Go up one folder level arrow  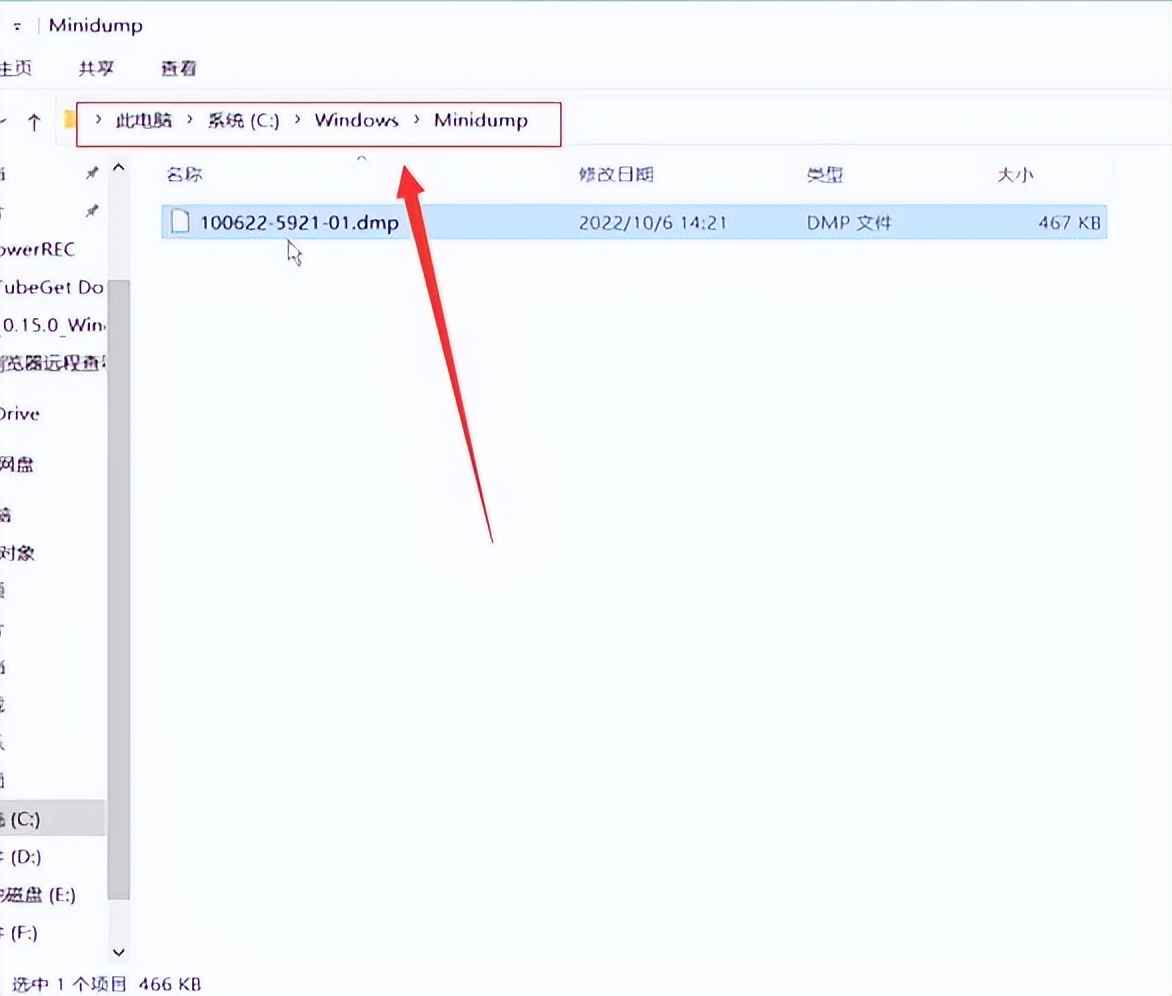click(34, 122)
